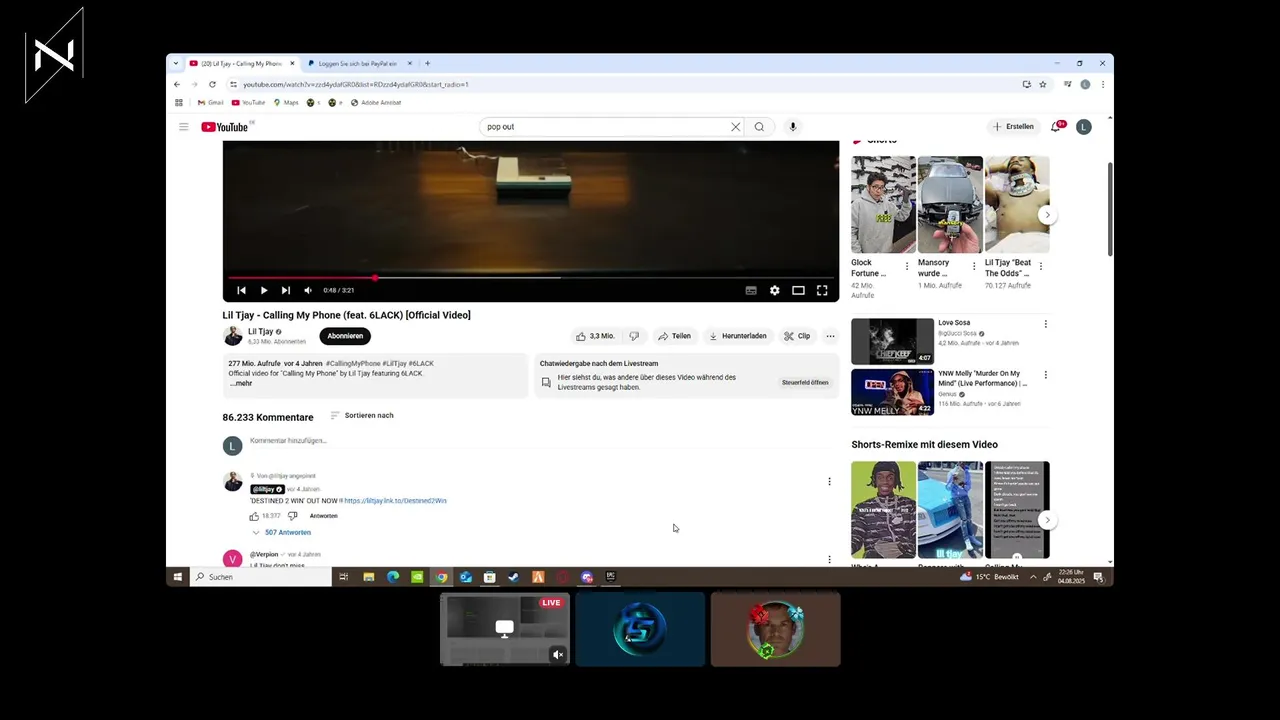Screen dimensions: 1280x720
Task: Seek on the video progress bar
Action: [531, 278]
